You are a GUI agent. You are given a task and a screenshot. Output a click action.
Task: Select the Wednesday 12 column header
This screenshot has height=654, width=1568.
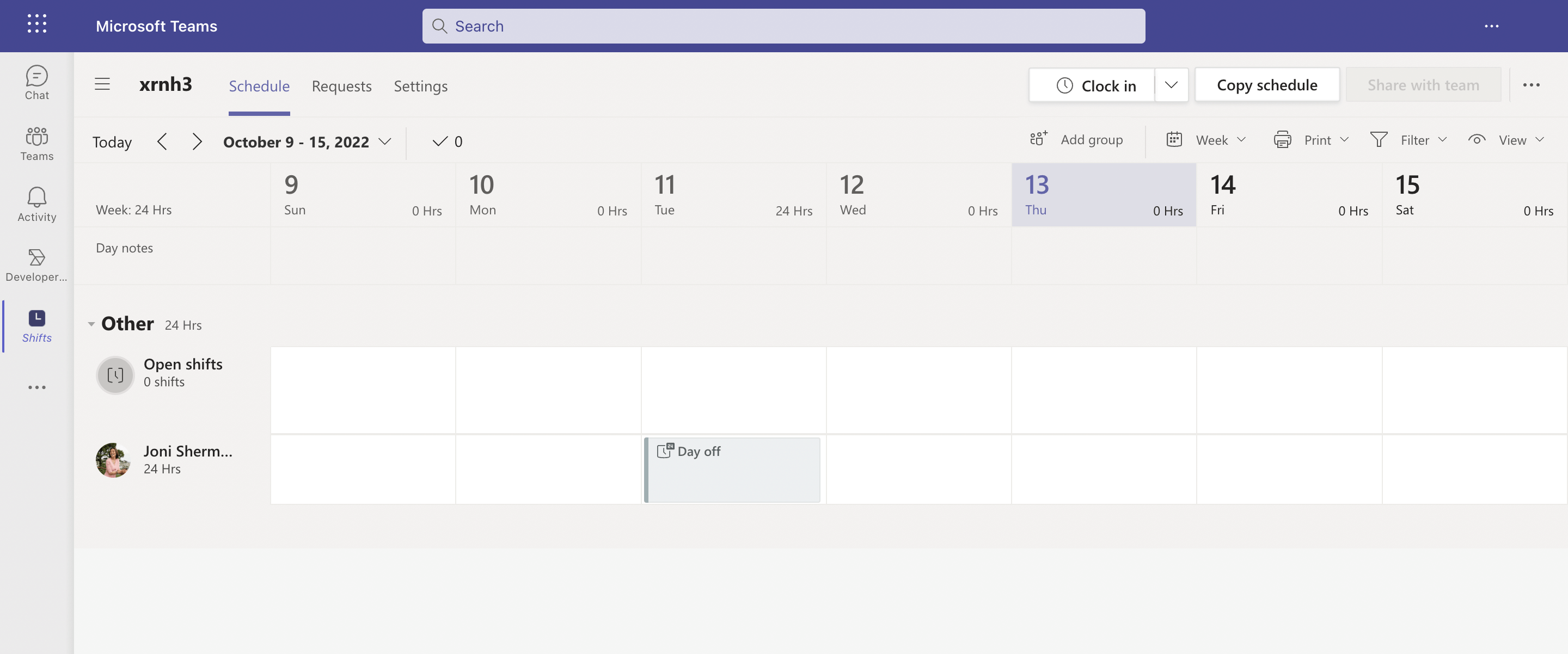pyautogui.click(x=918, y=195)
